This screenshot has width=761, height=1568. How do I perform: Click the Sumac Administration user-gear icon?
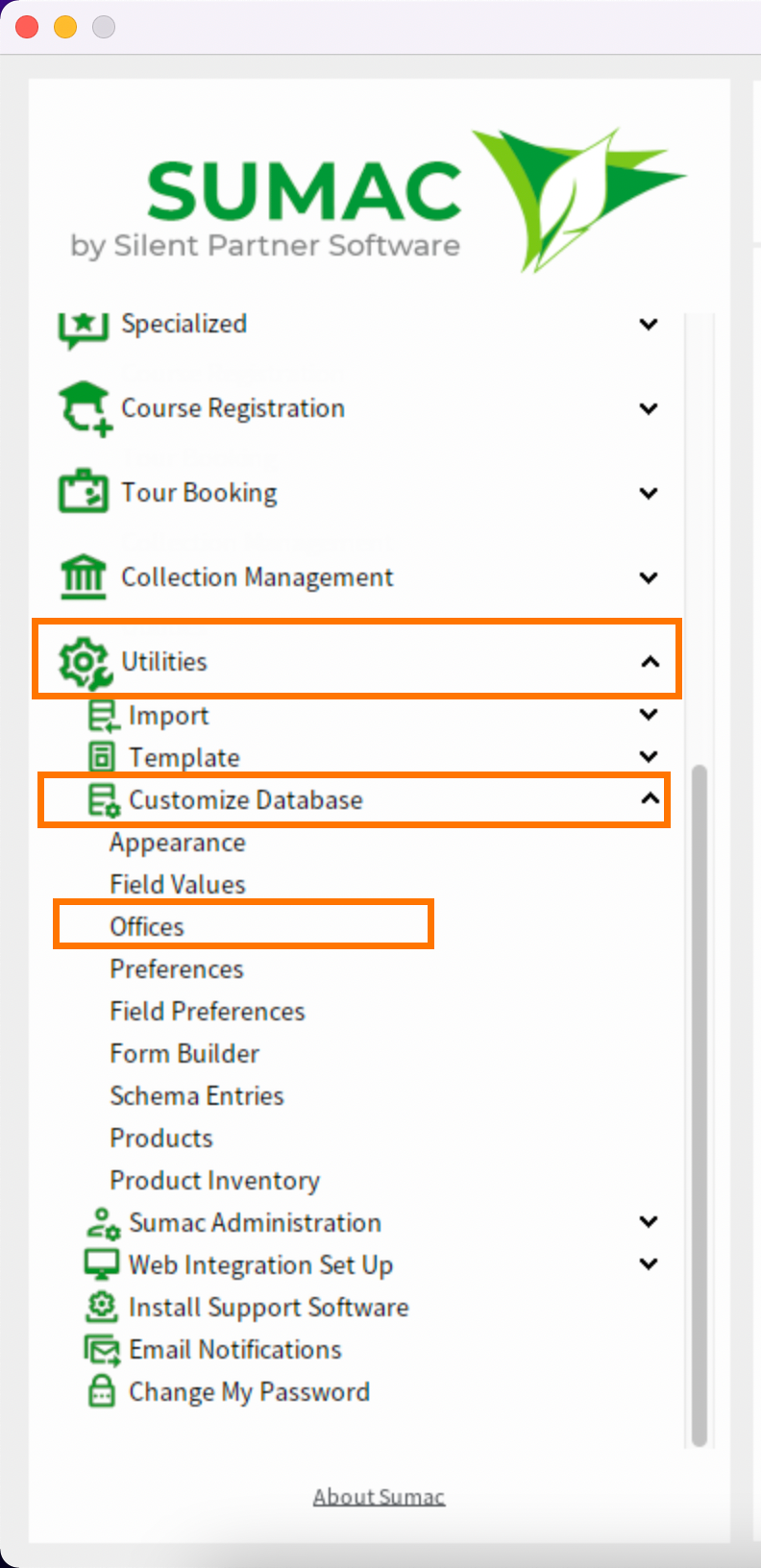tap(103, 1223)
